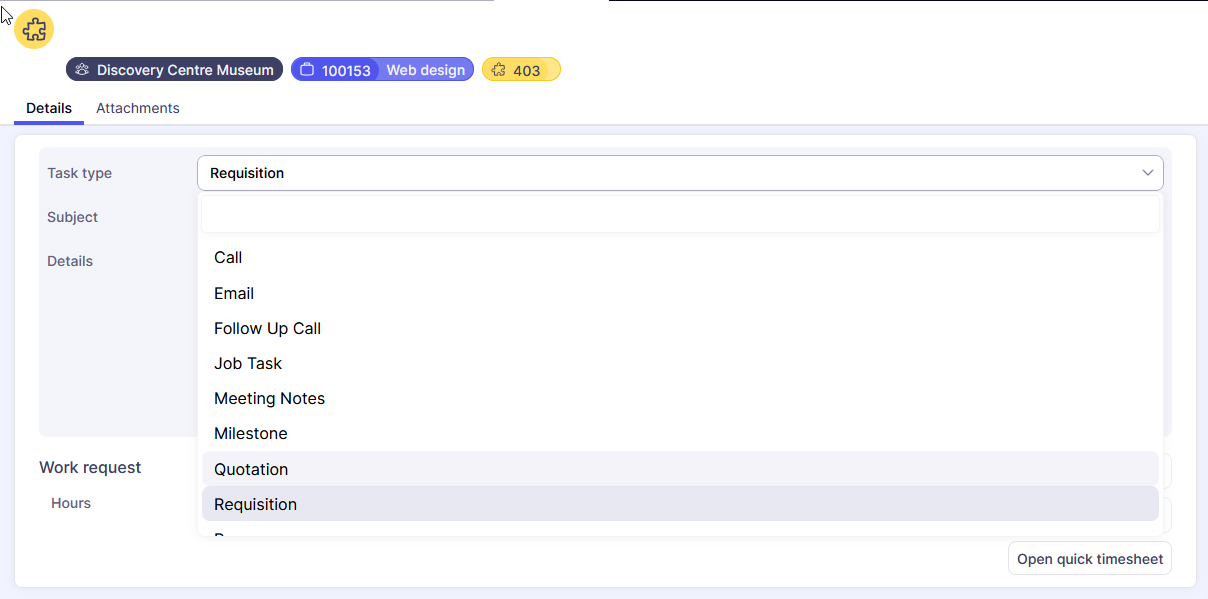Pick Meeting Notes task type
This screenshot has width=1208, height=599.
[x=269, y=398]
